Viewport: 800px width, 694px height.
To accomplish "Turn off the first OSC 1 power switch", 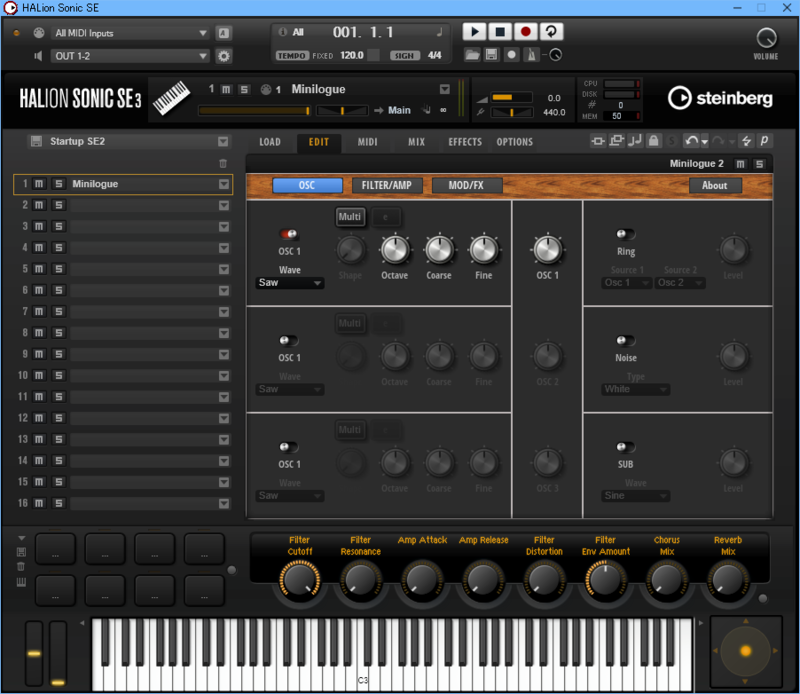I will click(x=289, y=234).
